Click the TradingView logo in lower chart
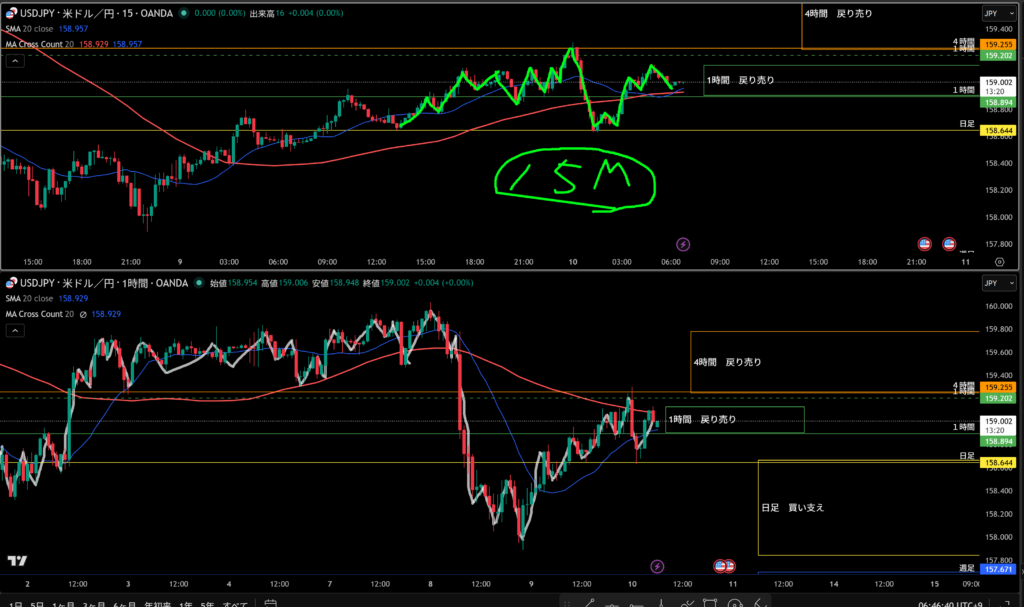This screenshot has width=1024, height=607. pos(17,561)
